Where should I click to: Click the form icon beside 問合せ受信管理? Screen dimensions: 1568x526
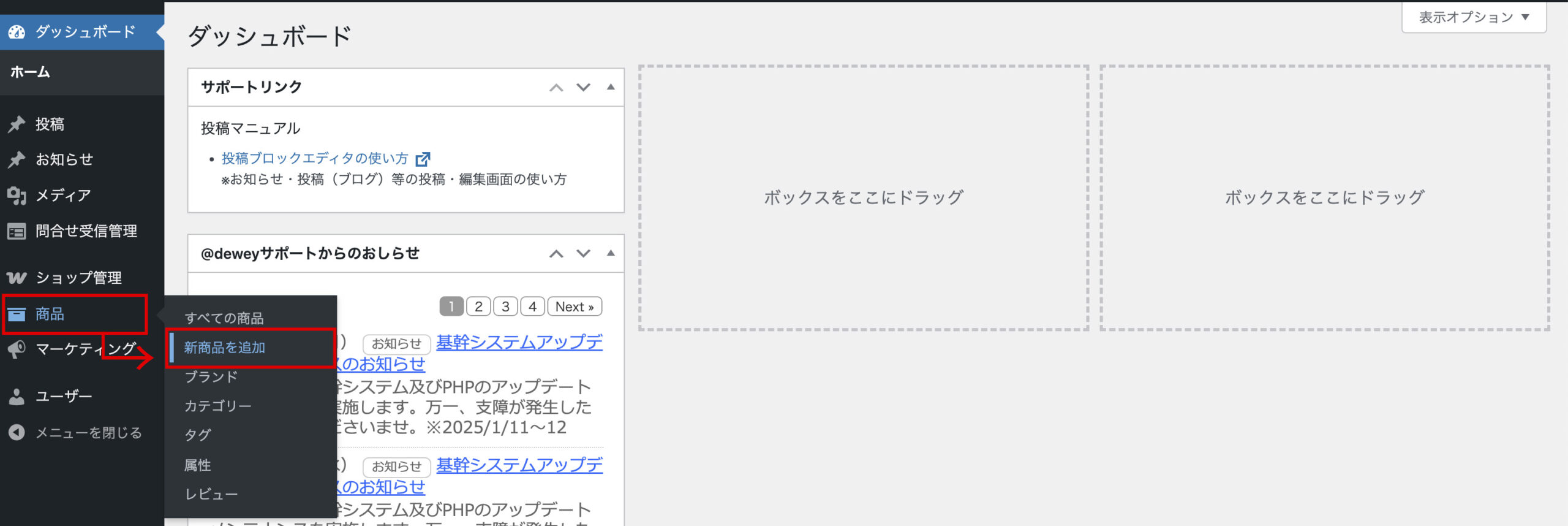coord(17,232)
